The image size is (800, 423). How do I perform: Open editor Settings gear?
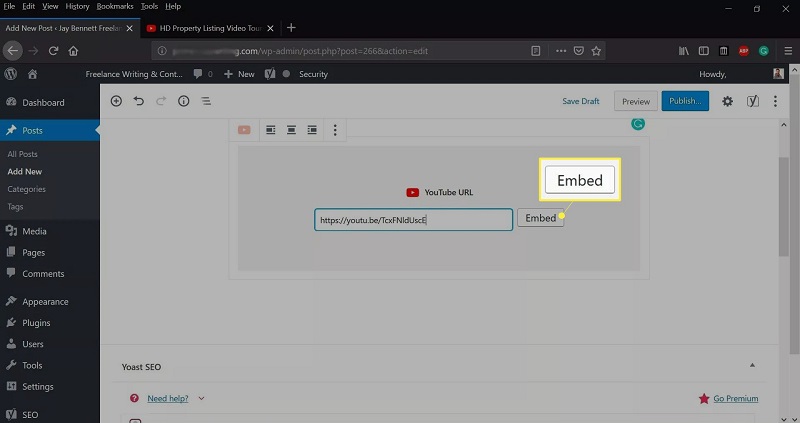coord(728,101)
